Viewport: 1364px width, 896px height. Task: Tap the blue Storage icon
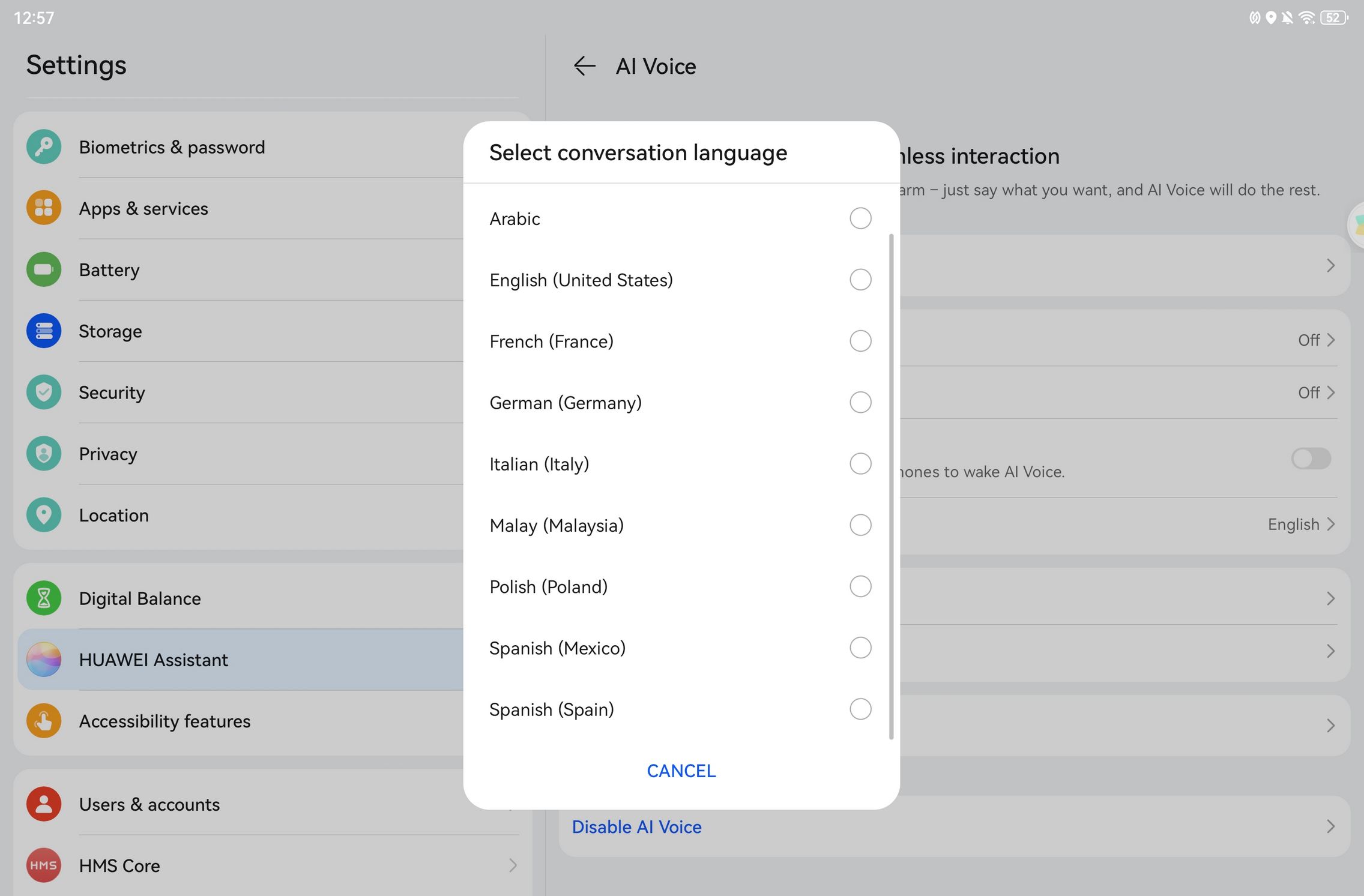pos(44,331)
